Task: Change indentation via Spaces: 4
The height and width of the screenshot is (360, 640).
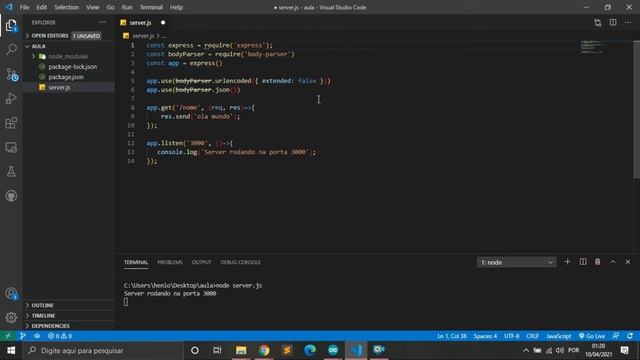Action: pos(485,336)
